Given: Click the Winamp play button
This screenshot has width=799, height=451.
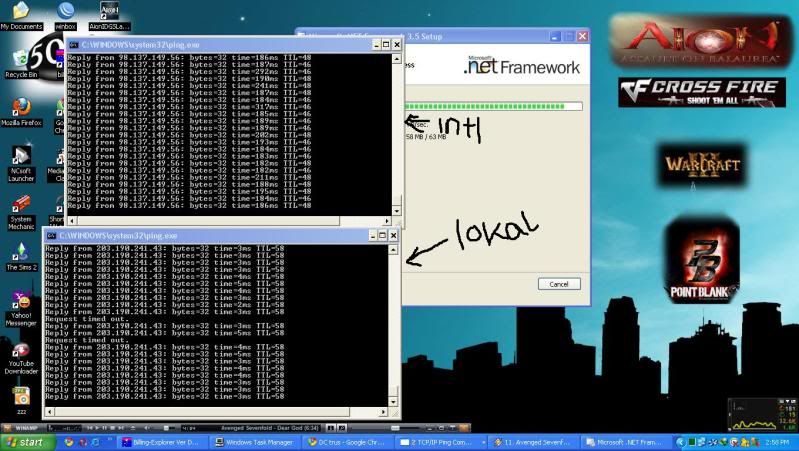Looking at the screenshot, I should [97, 428].
